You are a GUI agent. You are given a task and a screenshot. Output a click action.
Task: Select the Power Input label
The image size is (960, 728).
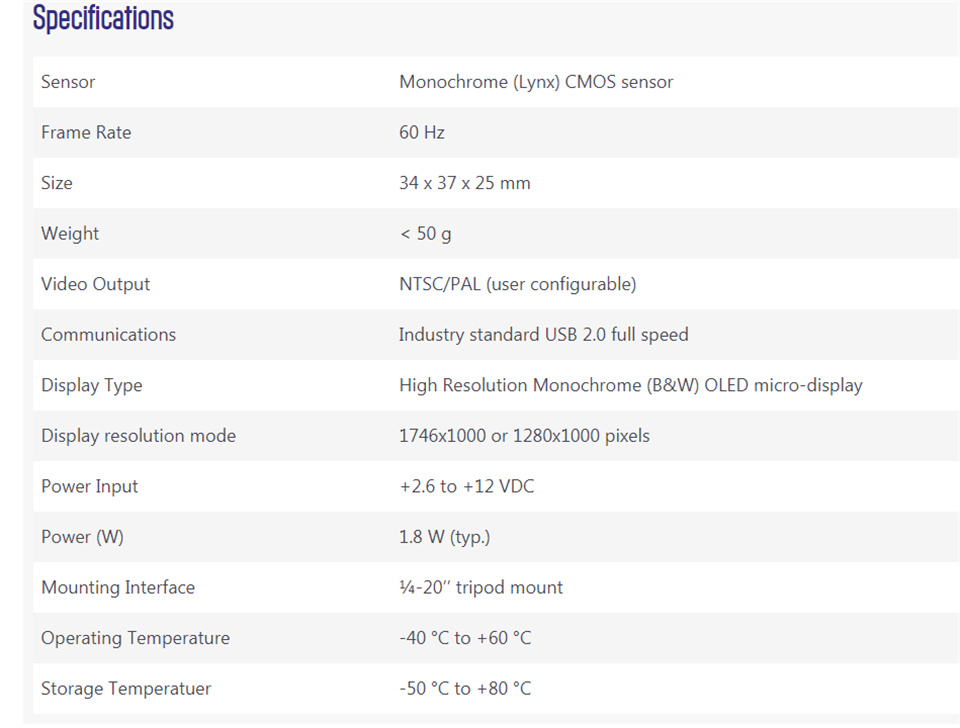89,486
